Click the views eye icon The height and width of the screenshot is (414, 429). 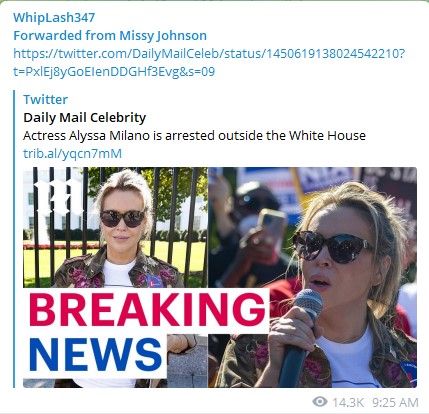click(320, 402)
